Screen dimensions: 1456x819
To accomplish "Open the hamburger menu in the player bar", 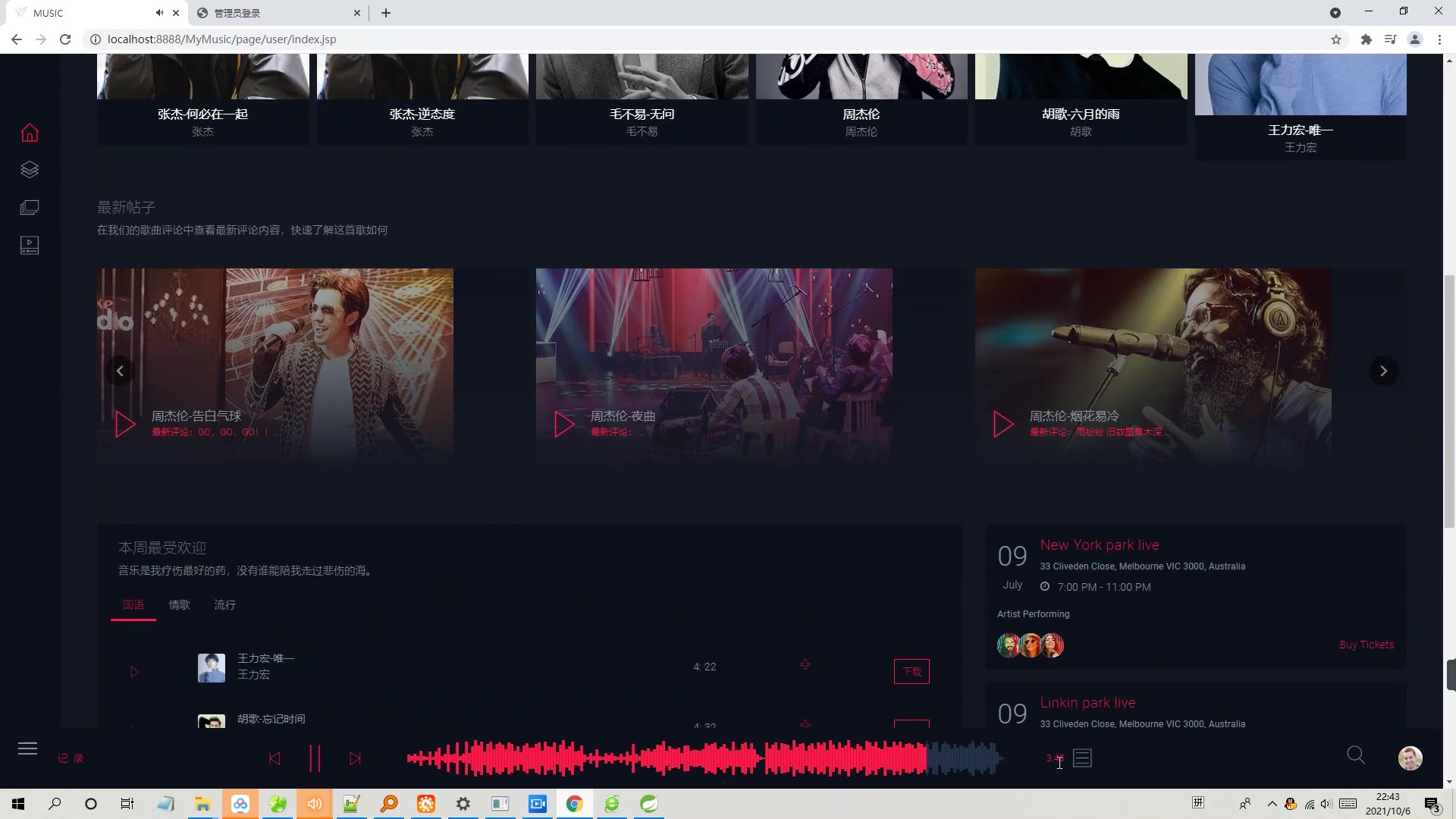I will (x=27, y=748).
